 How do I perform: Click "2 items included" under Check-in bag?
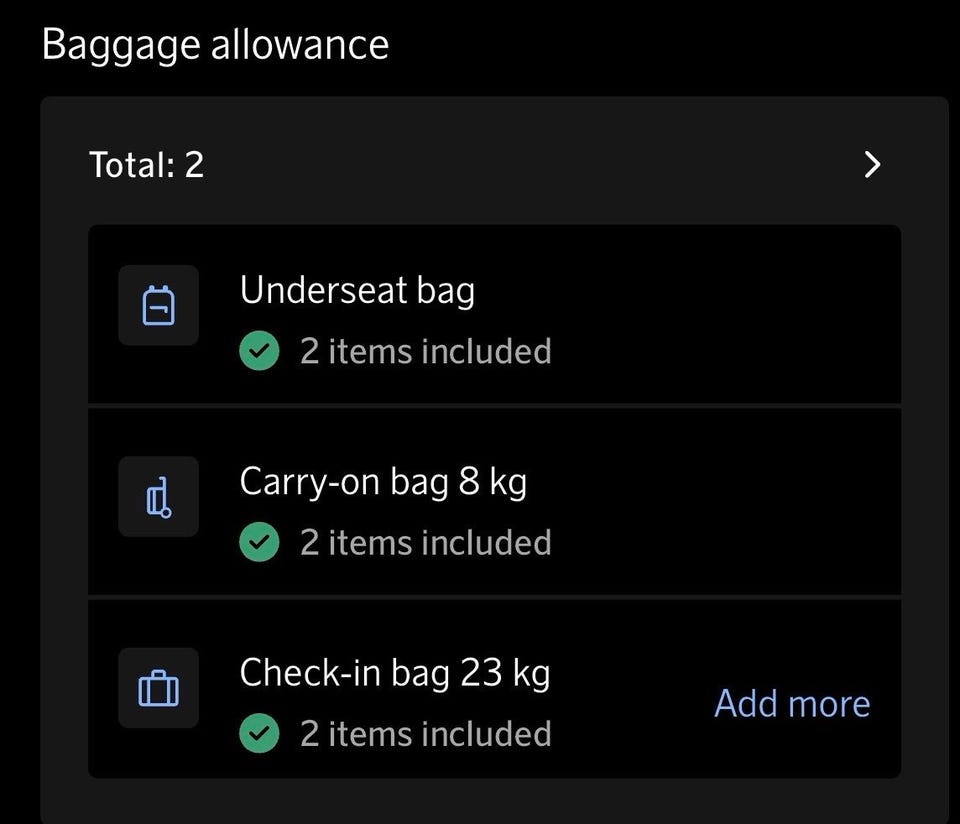point(425,733)
